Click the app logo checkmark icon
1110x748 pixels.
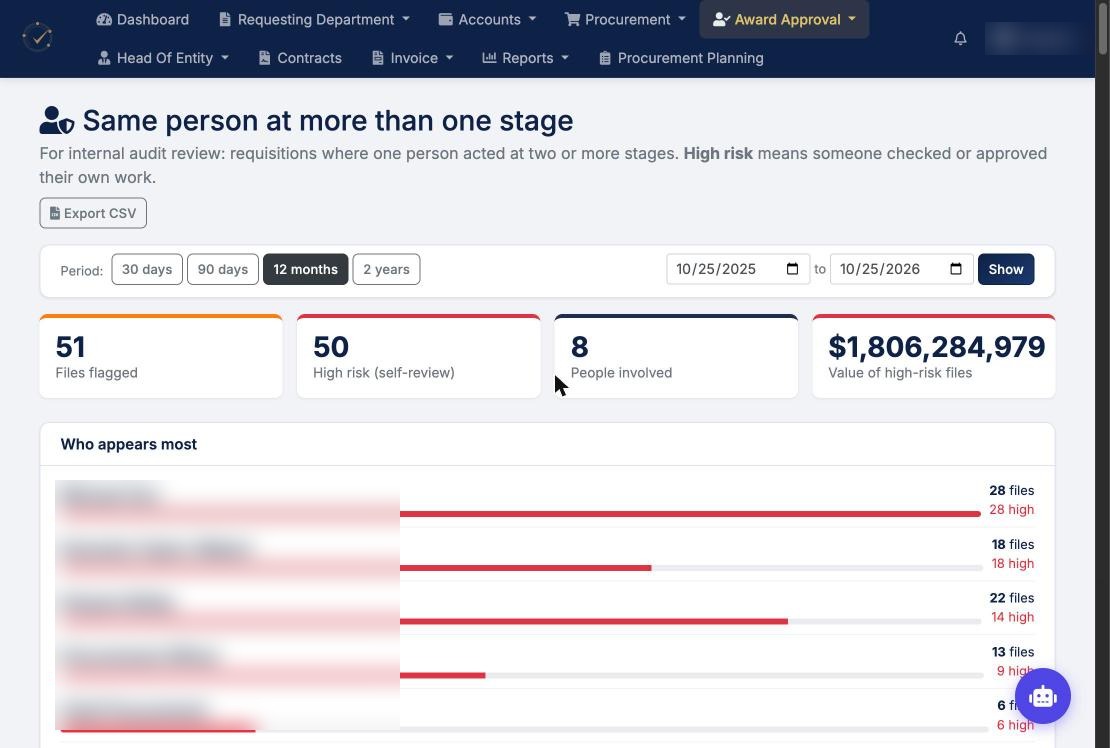[38, 37]
